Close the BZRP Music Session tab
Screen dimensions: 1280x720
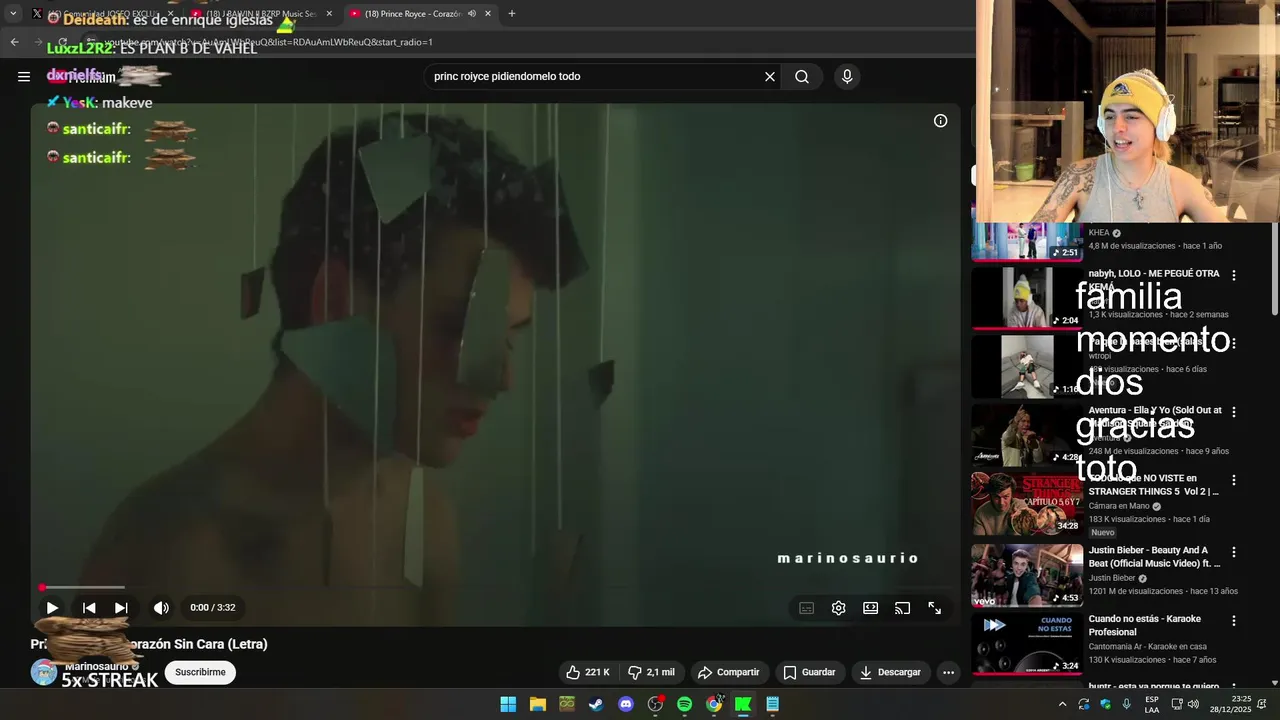click(329, 14)
